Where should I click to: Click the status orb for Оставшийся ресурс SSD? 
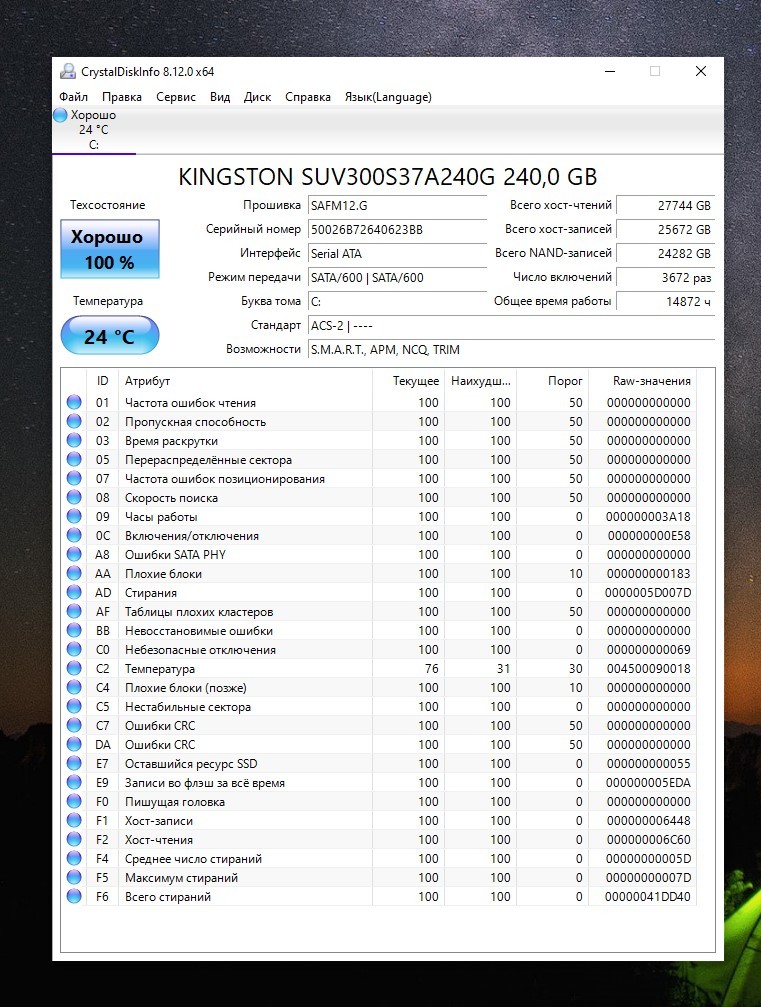(74, 763)
